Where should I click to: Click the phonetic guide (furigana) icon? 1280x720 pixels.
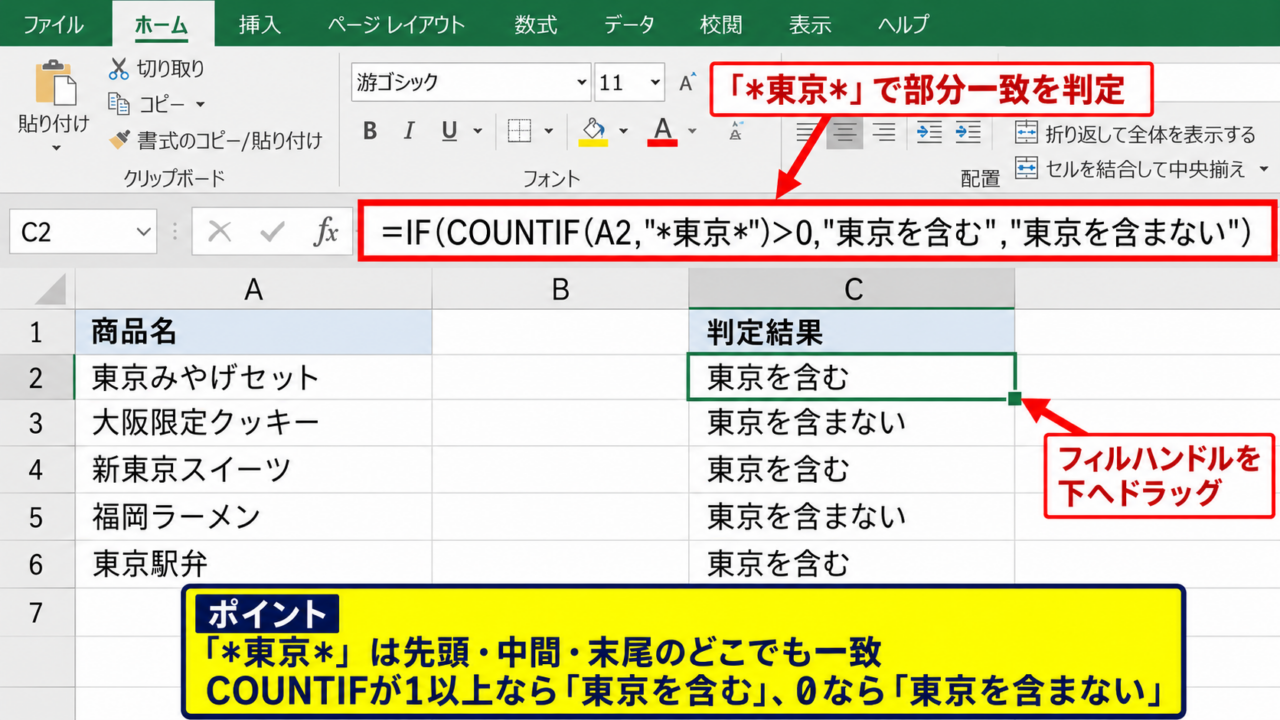coord(736,131)
